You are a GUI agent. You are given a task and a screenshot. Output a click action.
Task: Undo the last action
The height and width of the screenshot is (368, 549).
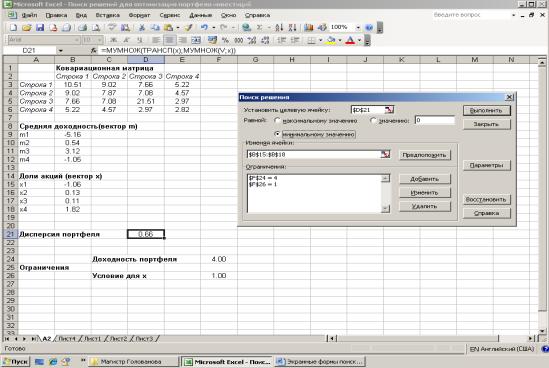[x=204, y=27]
